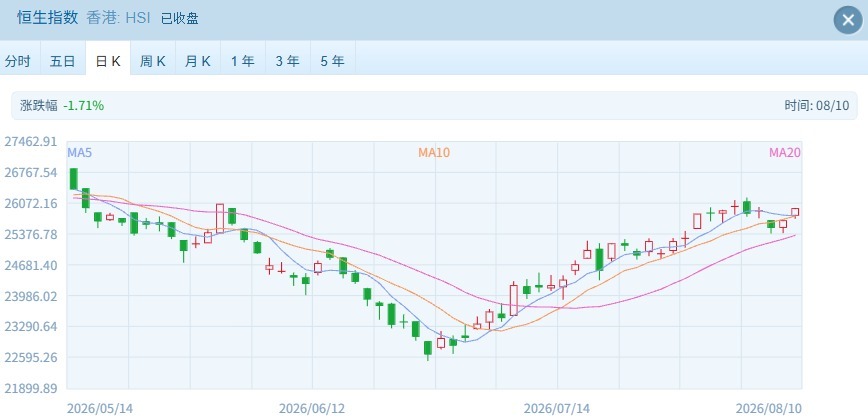Viewport: 868px width, 418px height.
Task: Switch to 周K weekly candles
Action: point(153,61)
